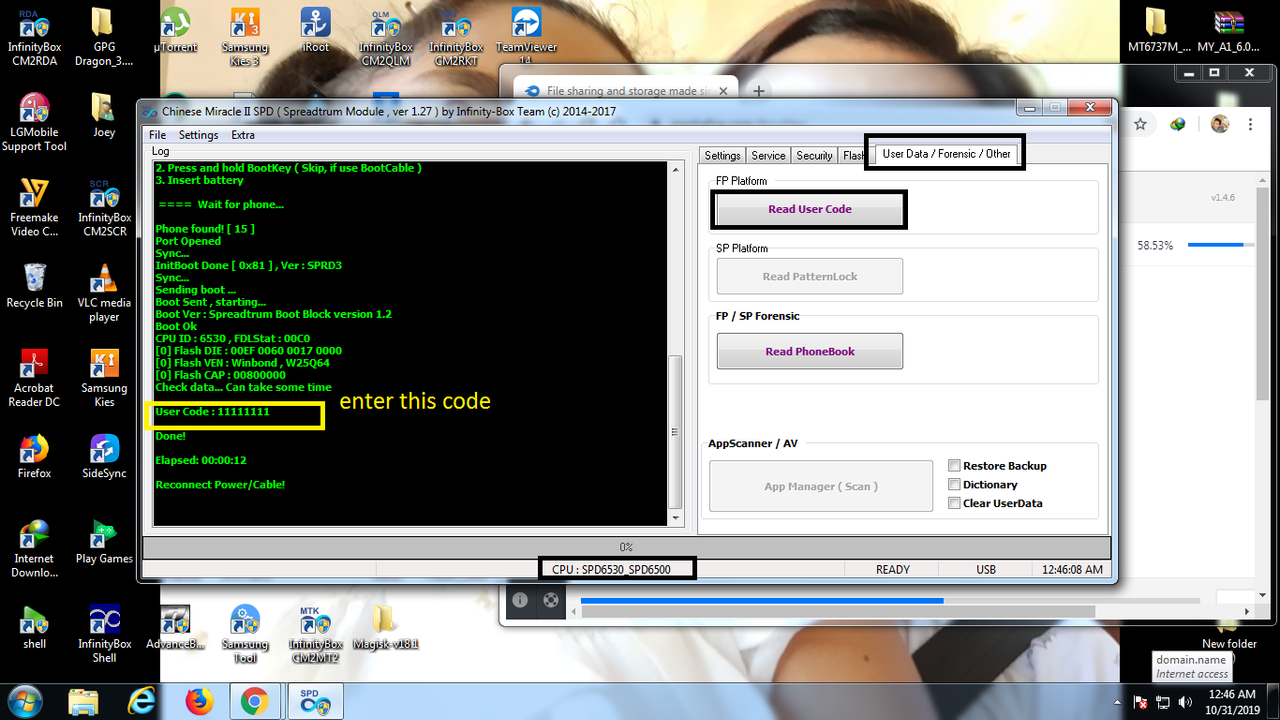Open the Chrome three-dot menu

coord(1249,124)
